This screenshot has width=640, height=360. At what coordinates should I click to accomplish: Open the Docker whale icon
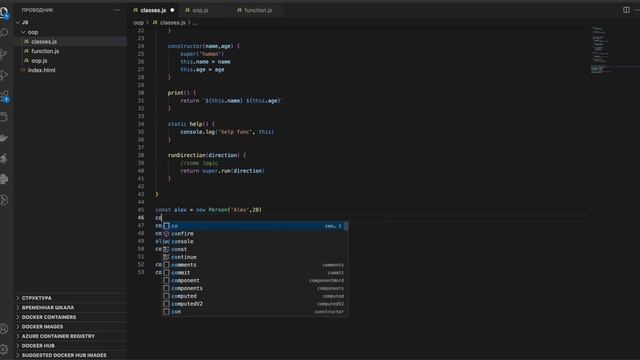click(4, 138)
